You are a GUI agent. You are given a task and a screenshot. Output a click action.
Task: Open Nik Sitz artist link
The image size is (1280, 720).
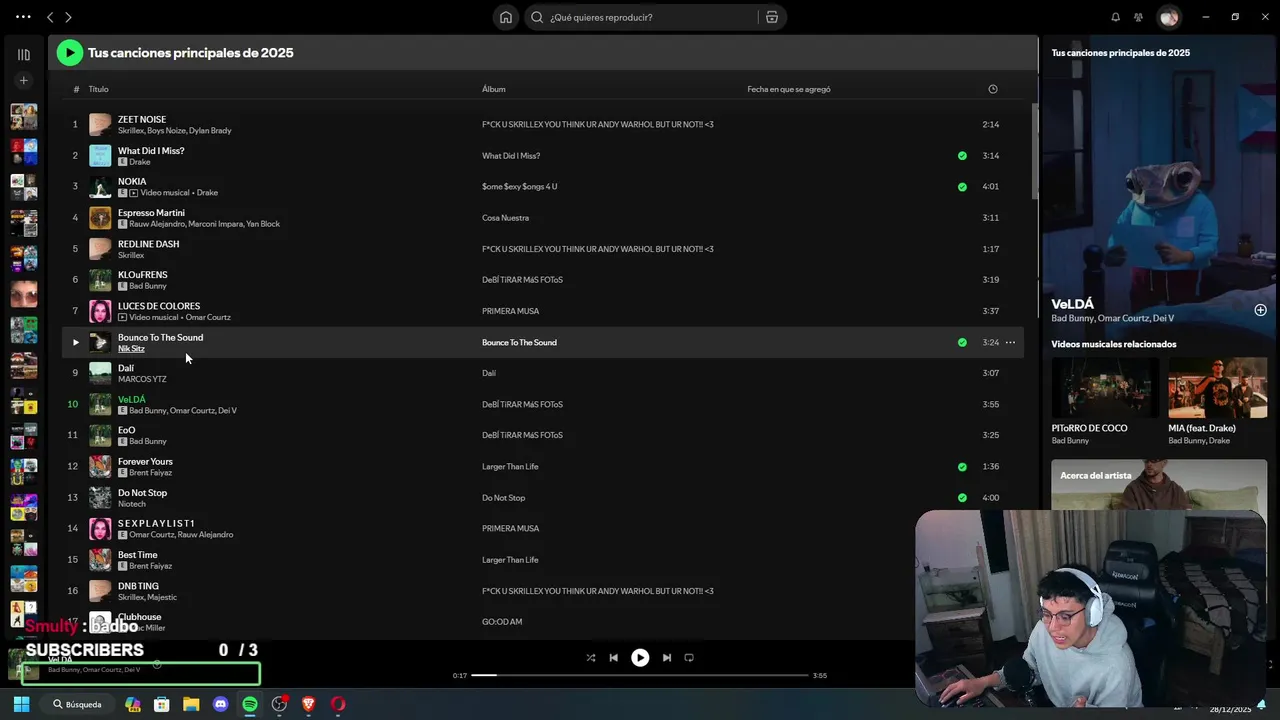pos(131,349)
